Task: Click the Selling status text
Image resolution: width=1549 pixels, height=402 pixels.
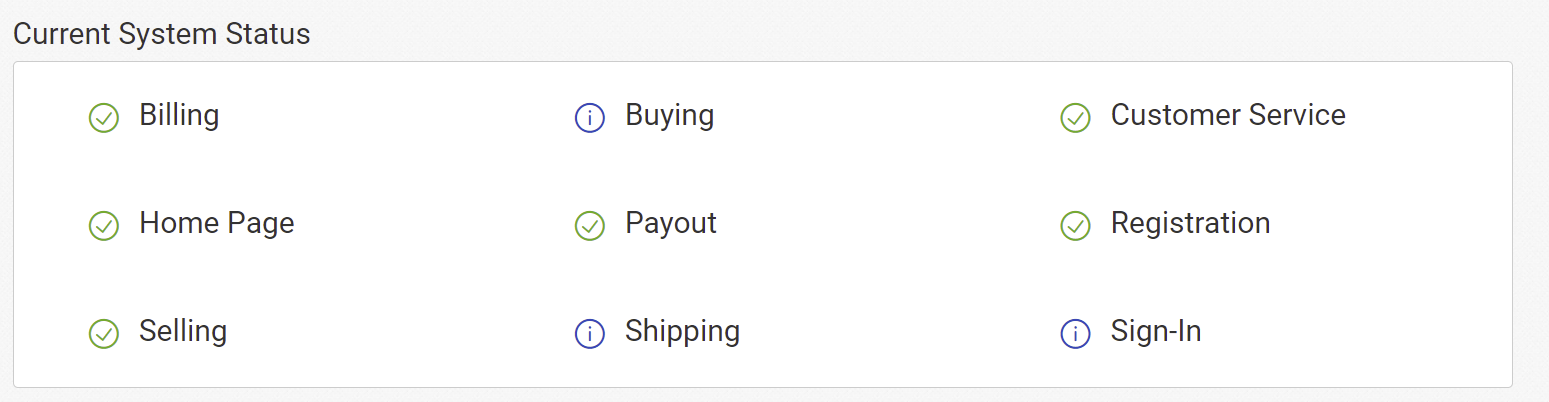Action: pyautogui.click(x=183, y=331)
